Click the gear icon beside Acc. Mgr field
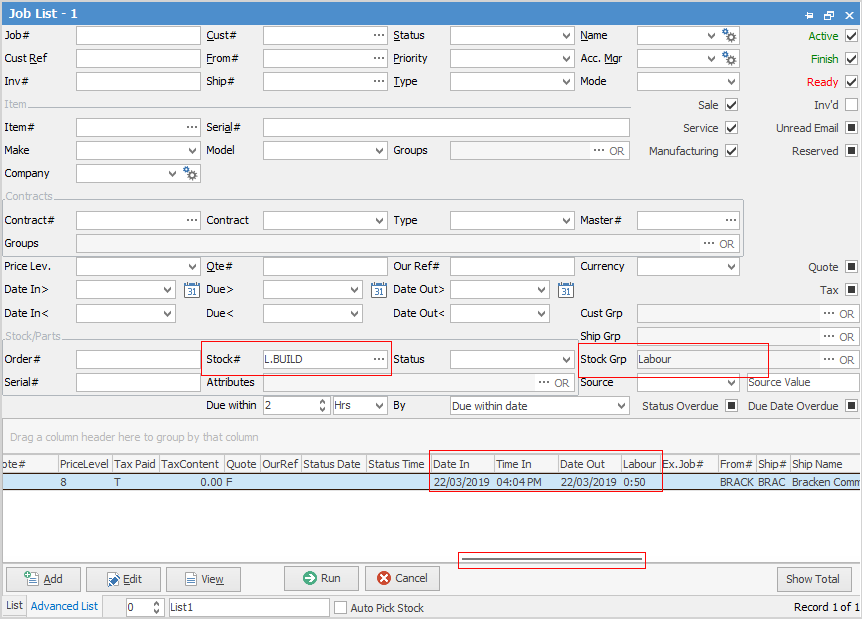This screenshot has width=862, height=619. tap(729, 59)
